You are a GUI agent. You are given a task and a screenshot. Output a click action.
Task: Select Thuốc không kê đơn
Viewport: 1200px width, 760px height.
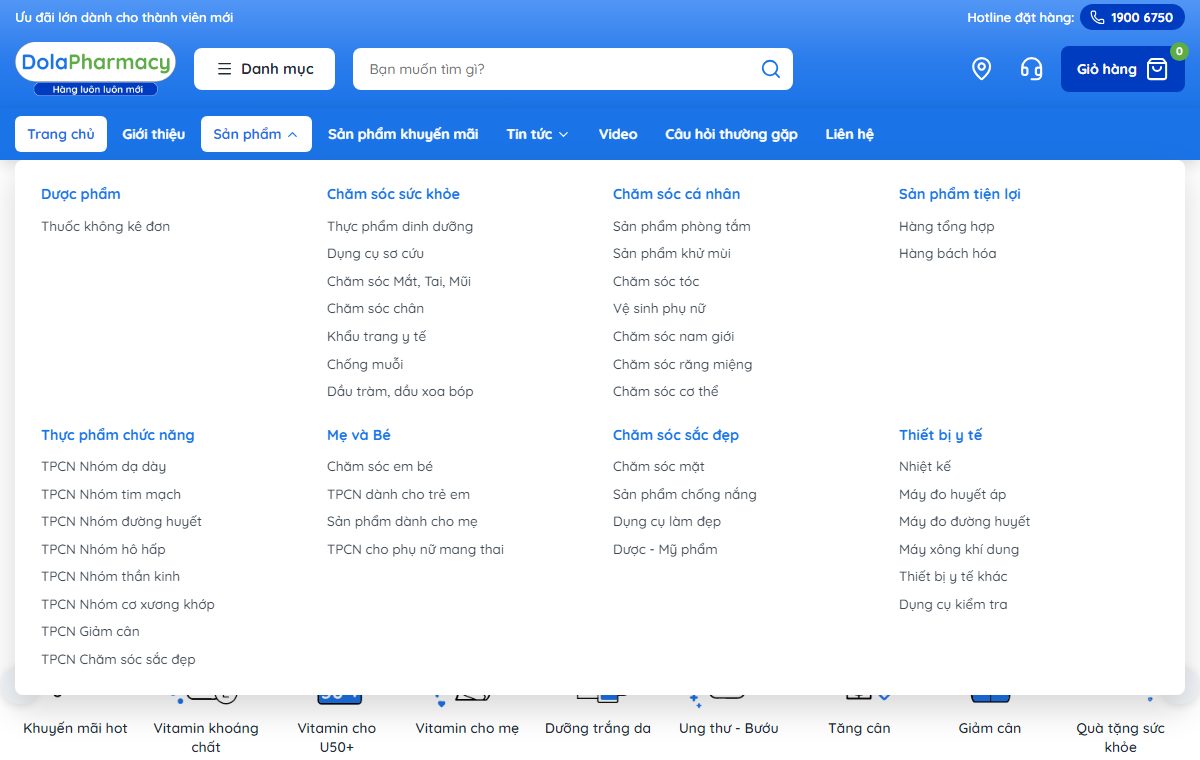pos(106,226)
